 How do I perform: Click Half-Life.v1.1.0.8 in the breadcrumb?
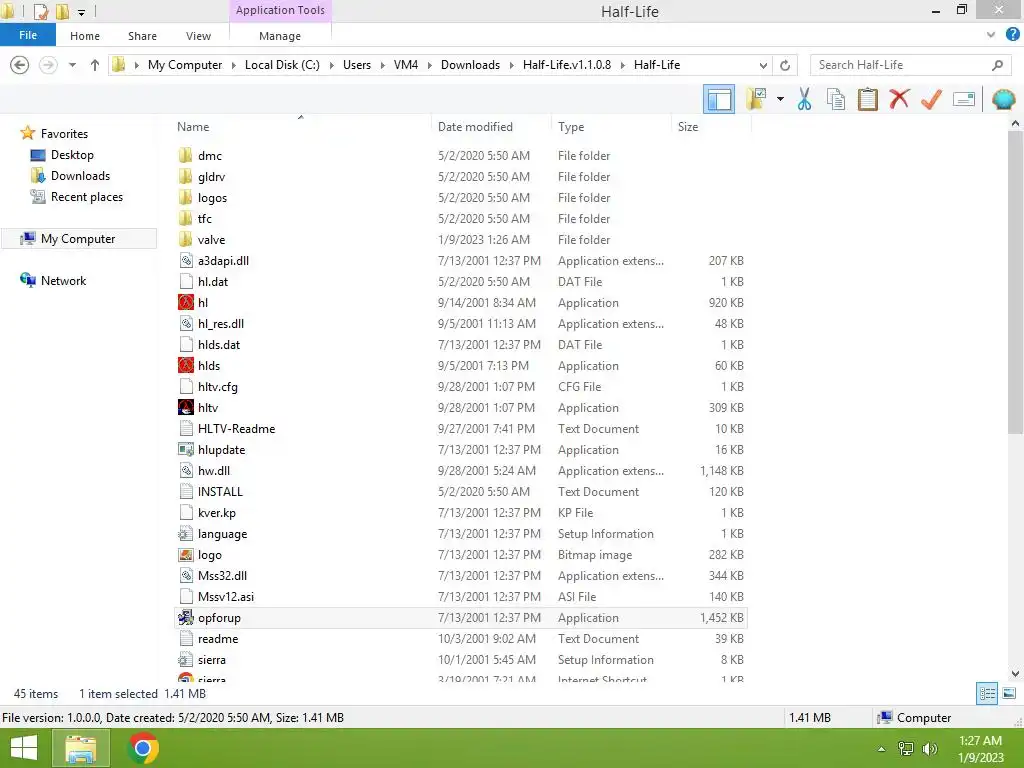[x=567, y=65]
